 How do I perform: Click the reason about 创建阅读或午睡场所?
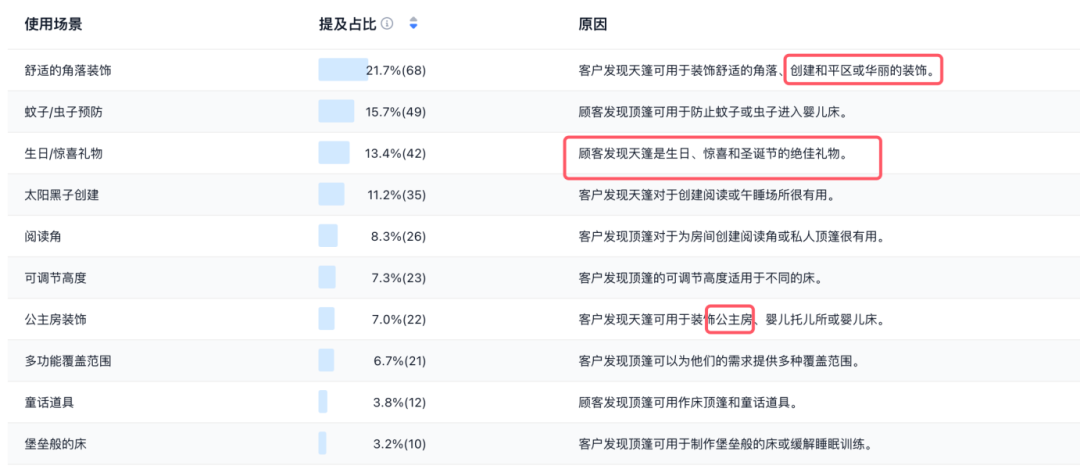[x=707, y=195]
